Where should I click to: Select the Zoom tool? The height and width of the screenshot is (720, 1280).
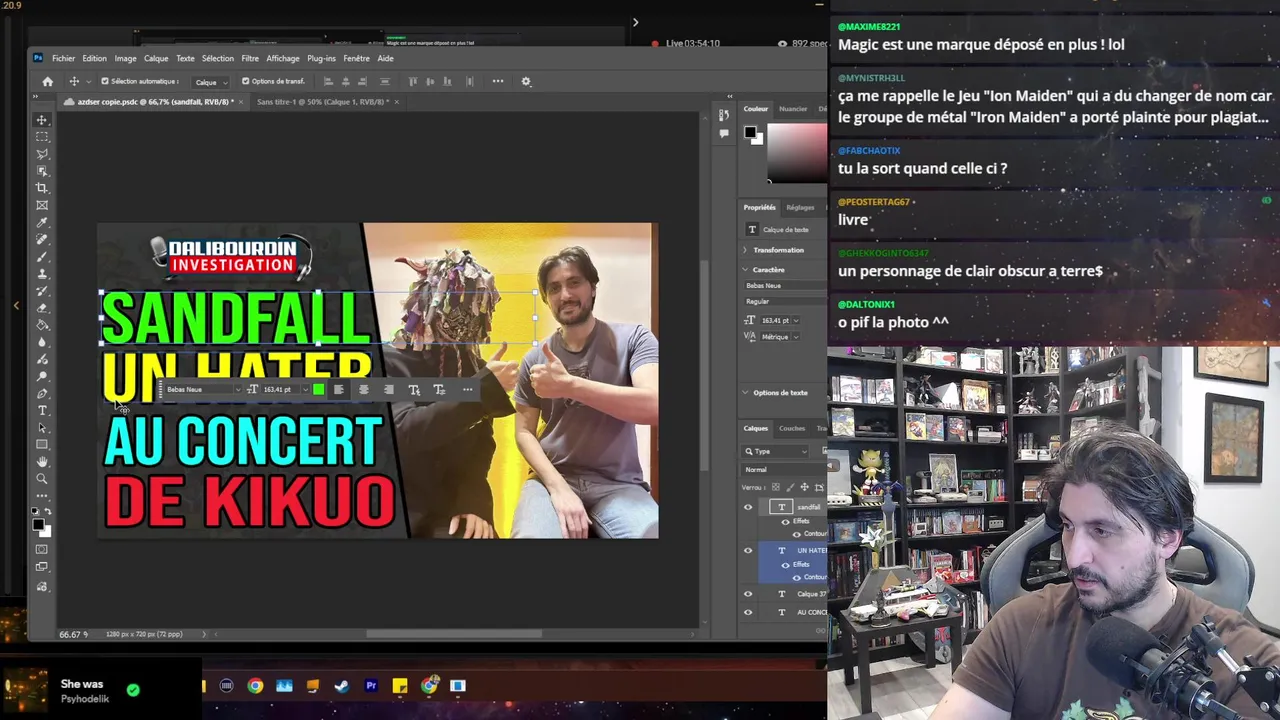pyautogui.click(x=42, y=478)
